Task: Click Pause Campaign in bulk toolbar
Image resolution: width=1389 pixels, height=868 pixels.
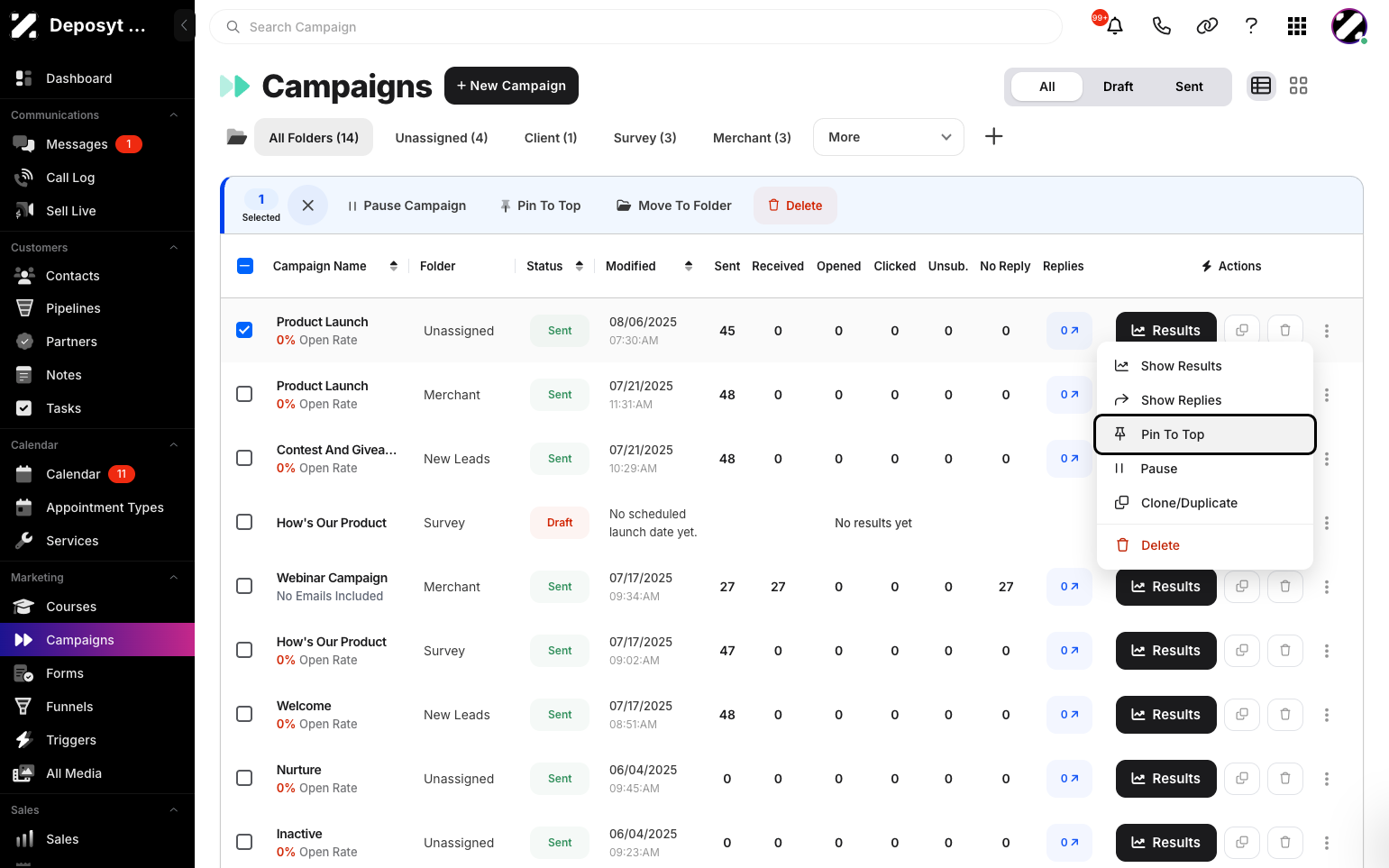Action: click(x=407, y=206)
